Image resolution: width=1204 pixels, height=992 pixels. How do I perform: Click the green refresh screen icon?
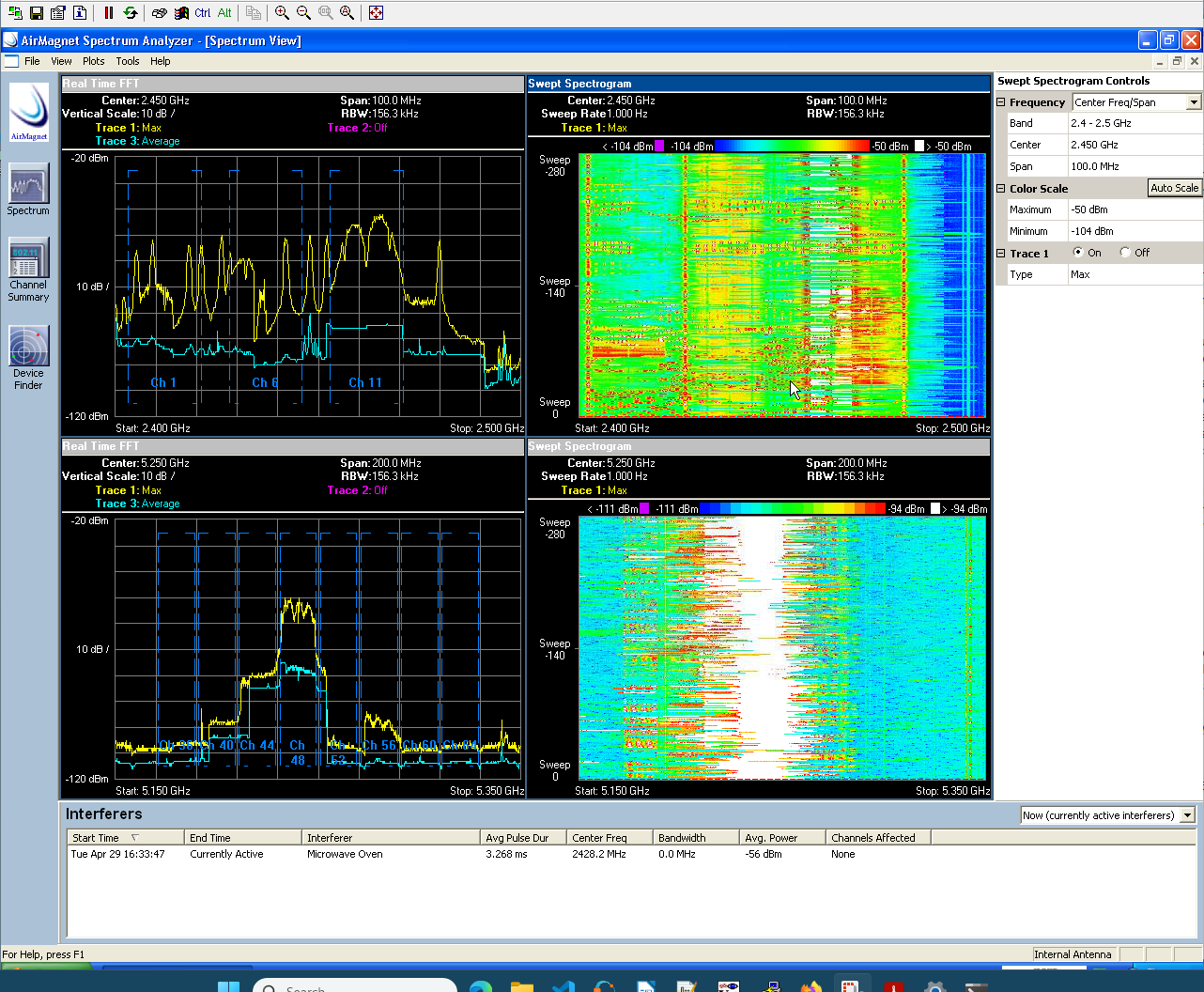point(131,13)
